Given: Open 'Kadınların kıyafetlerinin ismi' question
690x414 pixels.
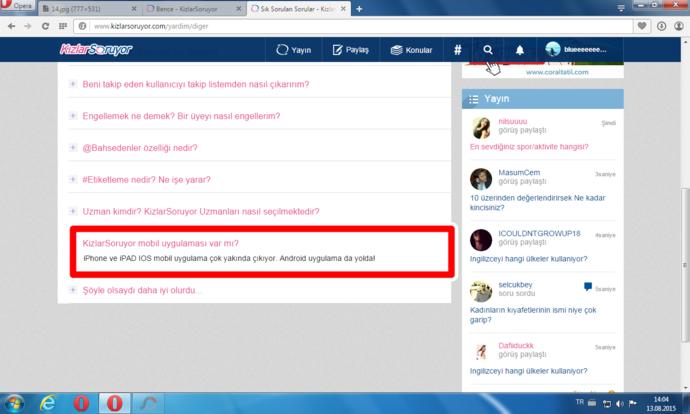Looking at the screenshot, I should [533, 315].
